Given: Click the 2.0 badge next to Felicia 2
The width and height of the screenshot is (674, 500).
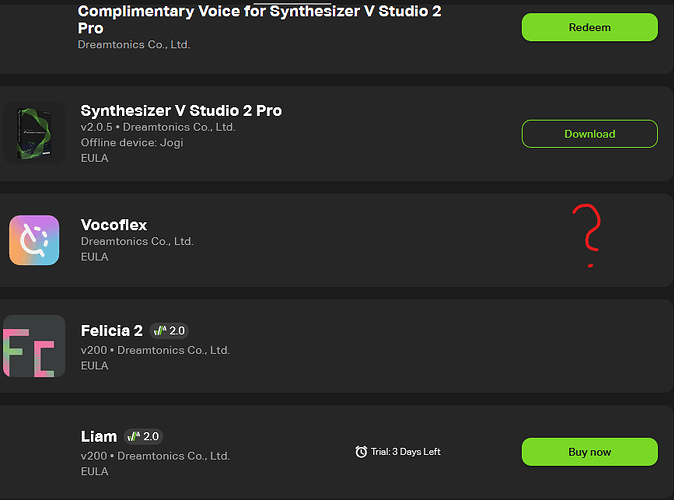Looking at the screenshot, I should 169,331.
